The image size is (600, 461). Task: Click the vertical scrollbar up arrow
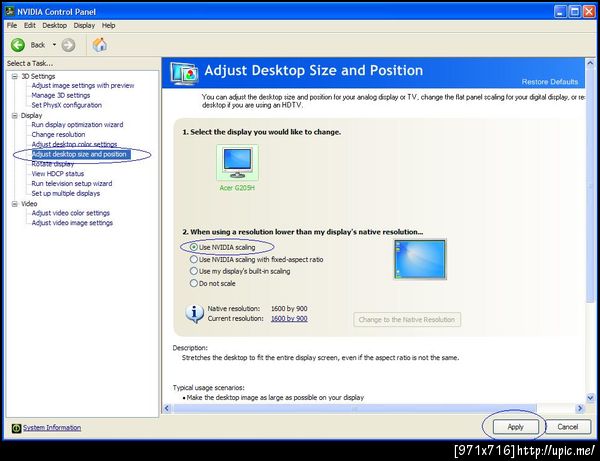pos(590,63)
